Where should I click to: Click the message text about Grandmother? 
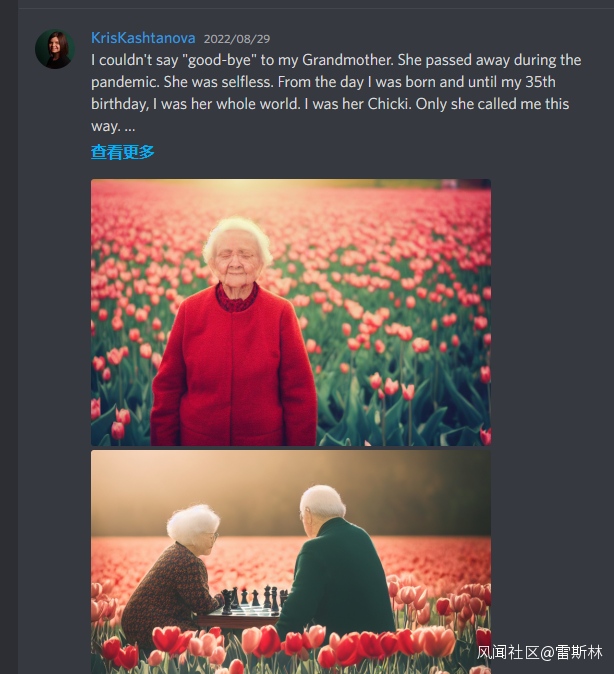(x=336, y=93)
